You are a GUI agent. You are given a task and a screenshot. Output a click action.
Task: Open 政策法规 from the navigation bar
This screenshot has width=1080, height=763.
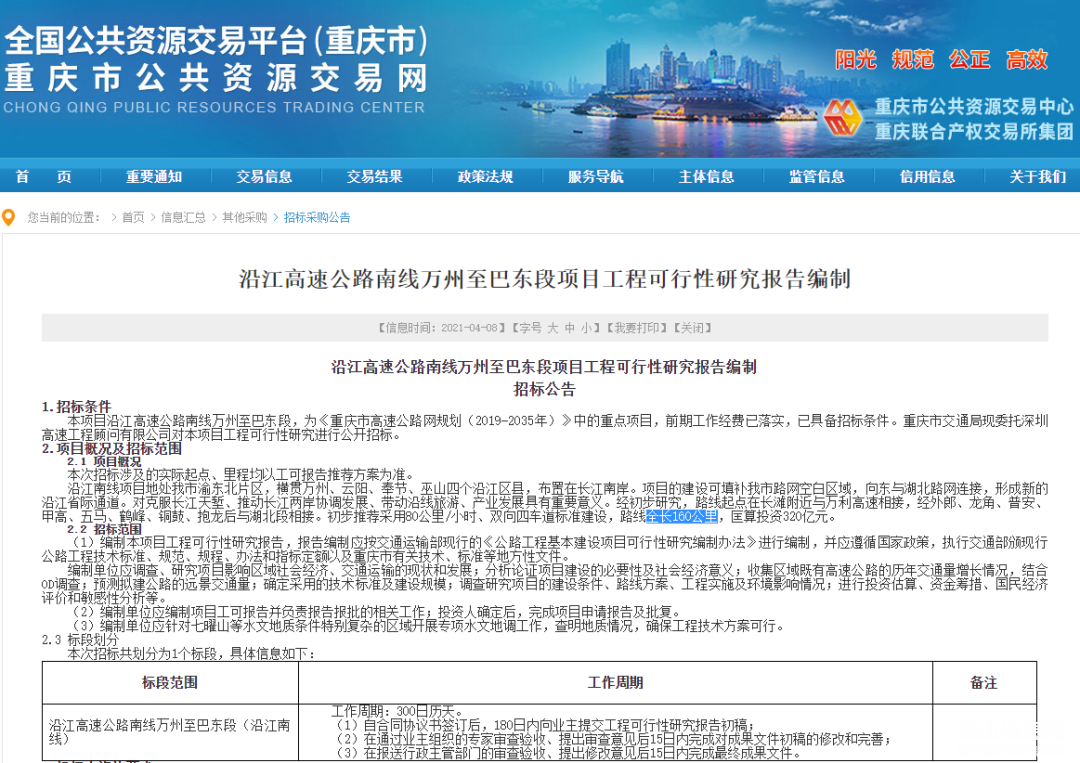[485, 177]
